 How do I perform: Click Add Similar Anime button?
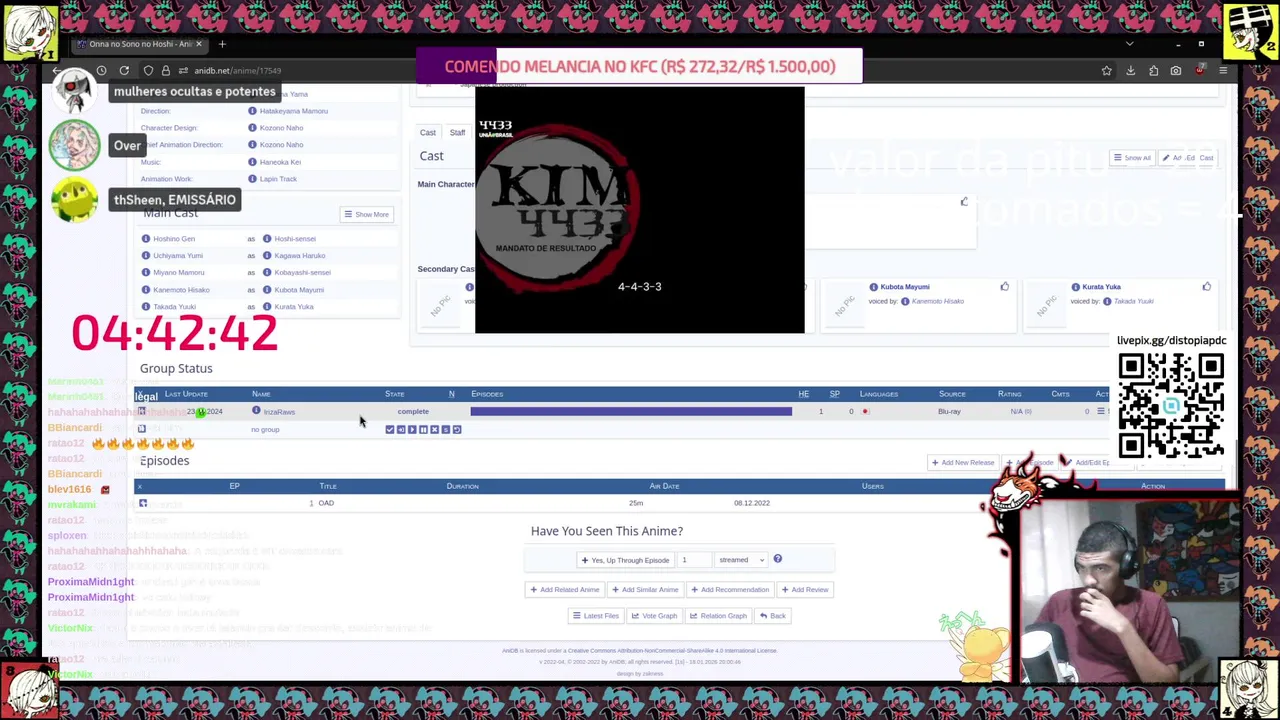645,590
